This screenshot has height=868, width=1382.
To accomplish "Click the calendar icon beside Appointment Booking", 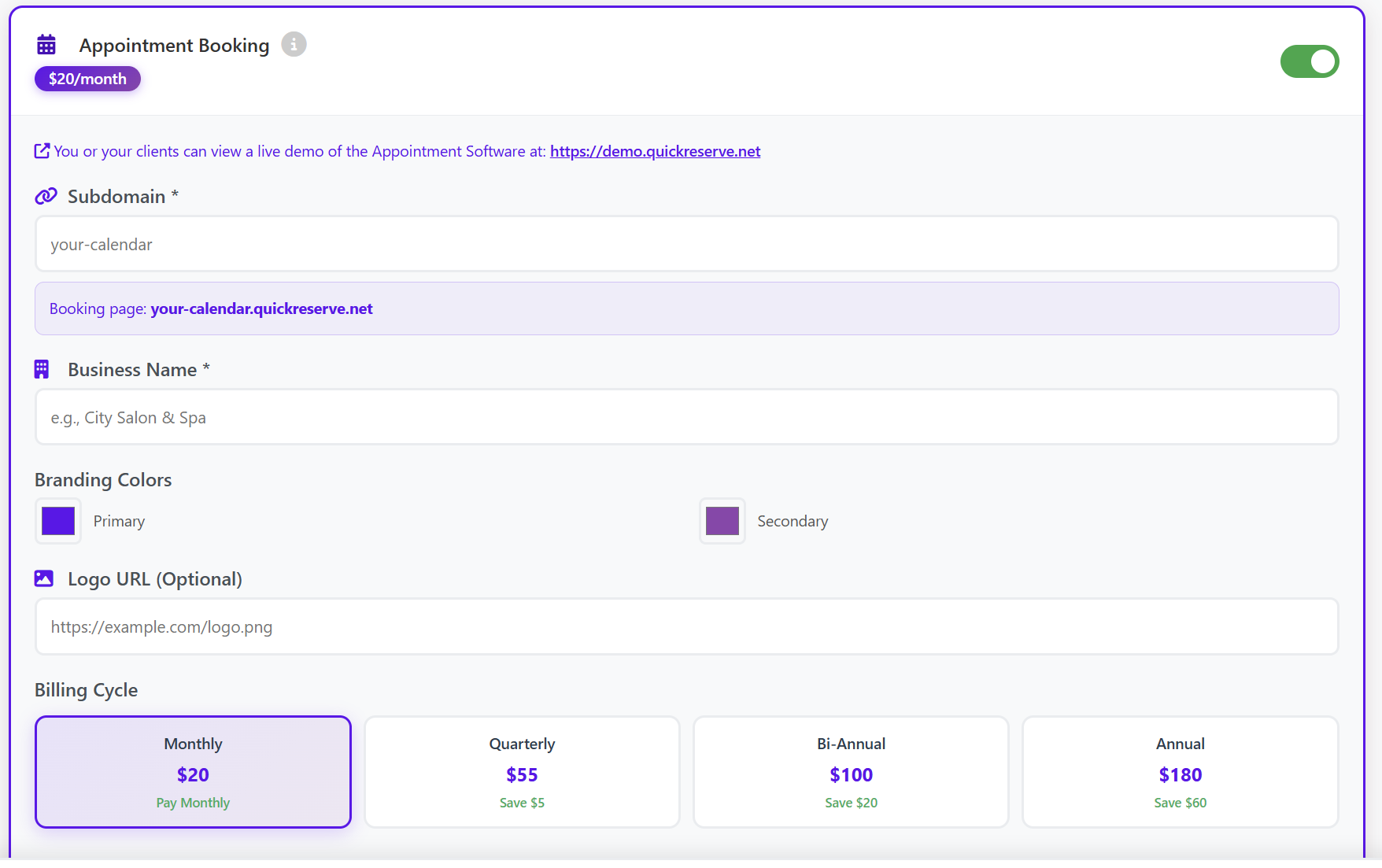I will pos(46,45).
